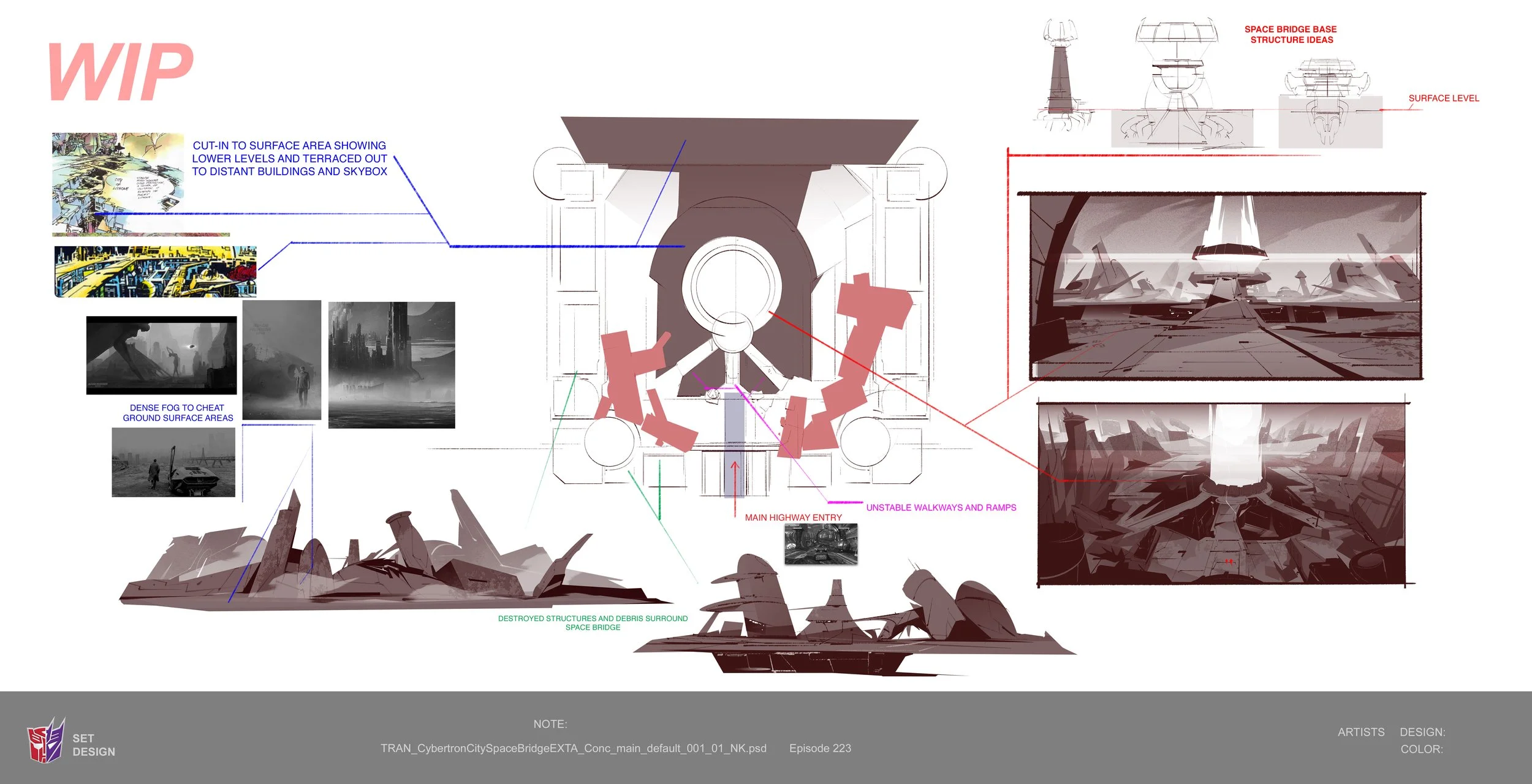The image size is (1532, 784).
Task: Select the 'SPACE BRIDGE BASE STRUCTURE IDEAS' heading
Action: click(1291, 34)
